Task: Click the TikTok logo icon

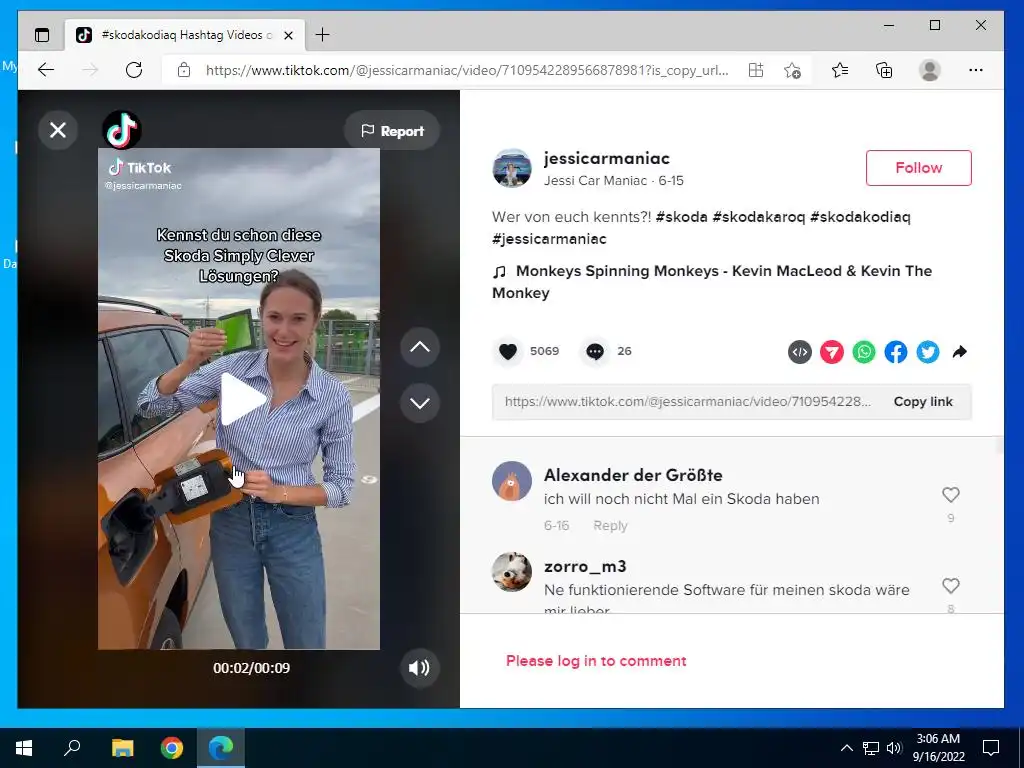Action: pos(122,130)
